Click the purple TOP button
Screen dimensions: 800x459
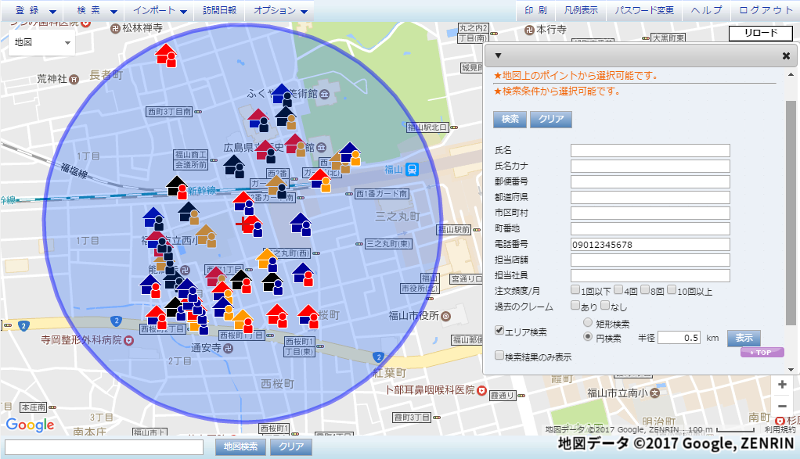click(x=762, y=352)
